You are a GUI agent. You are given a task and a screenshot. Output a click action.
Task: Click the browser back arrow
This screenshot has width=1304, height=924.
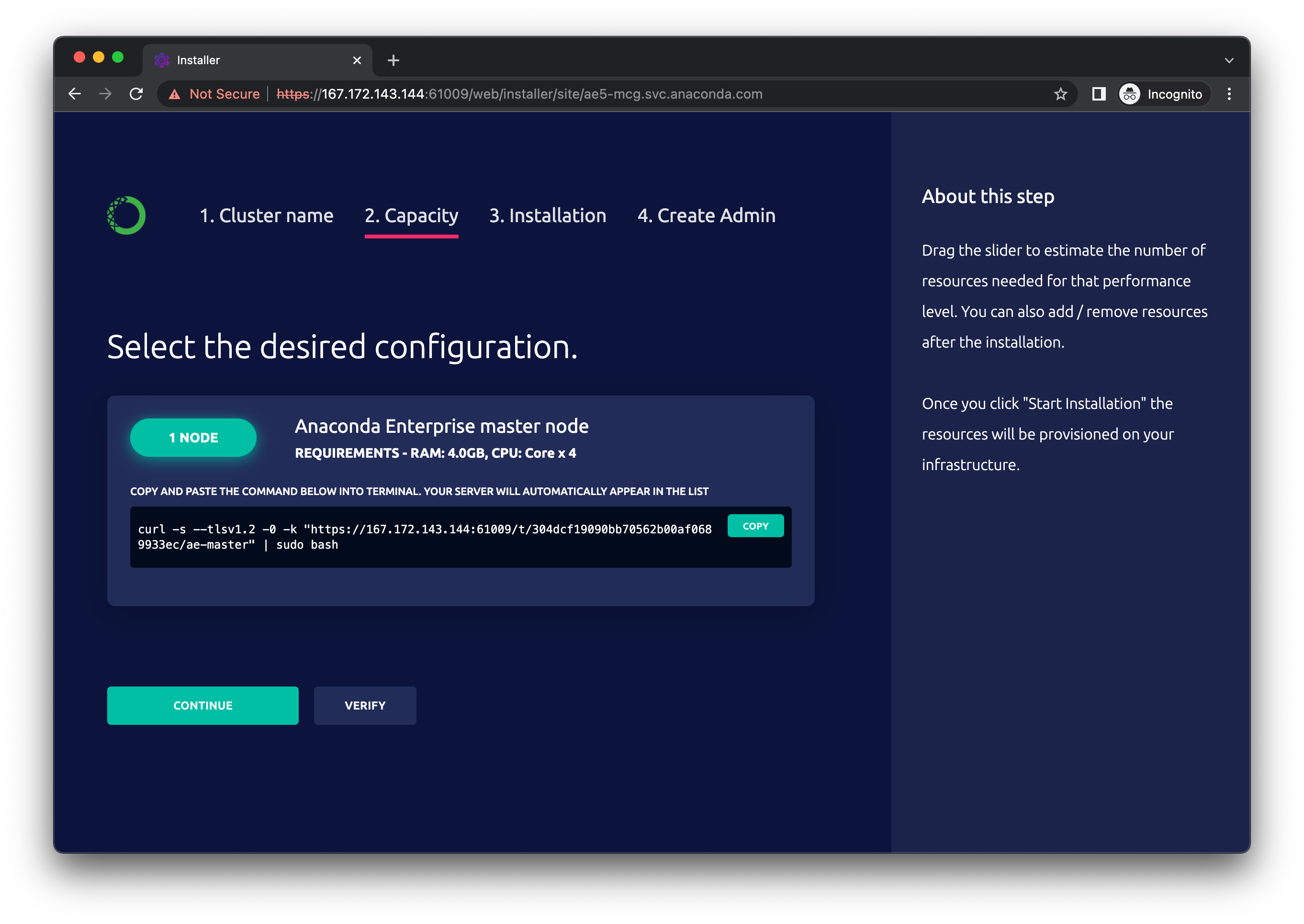click(x=75, y=94)
